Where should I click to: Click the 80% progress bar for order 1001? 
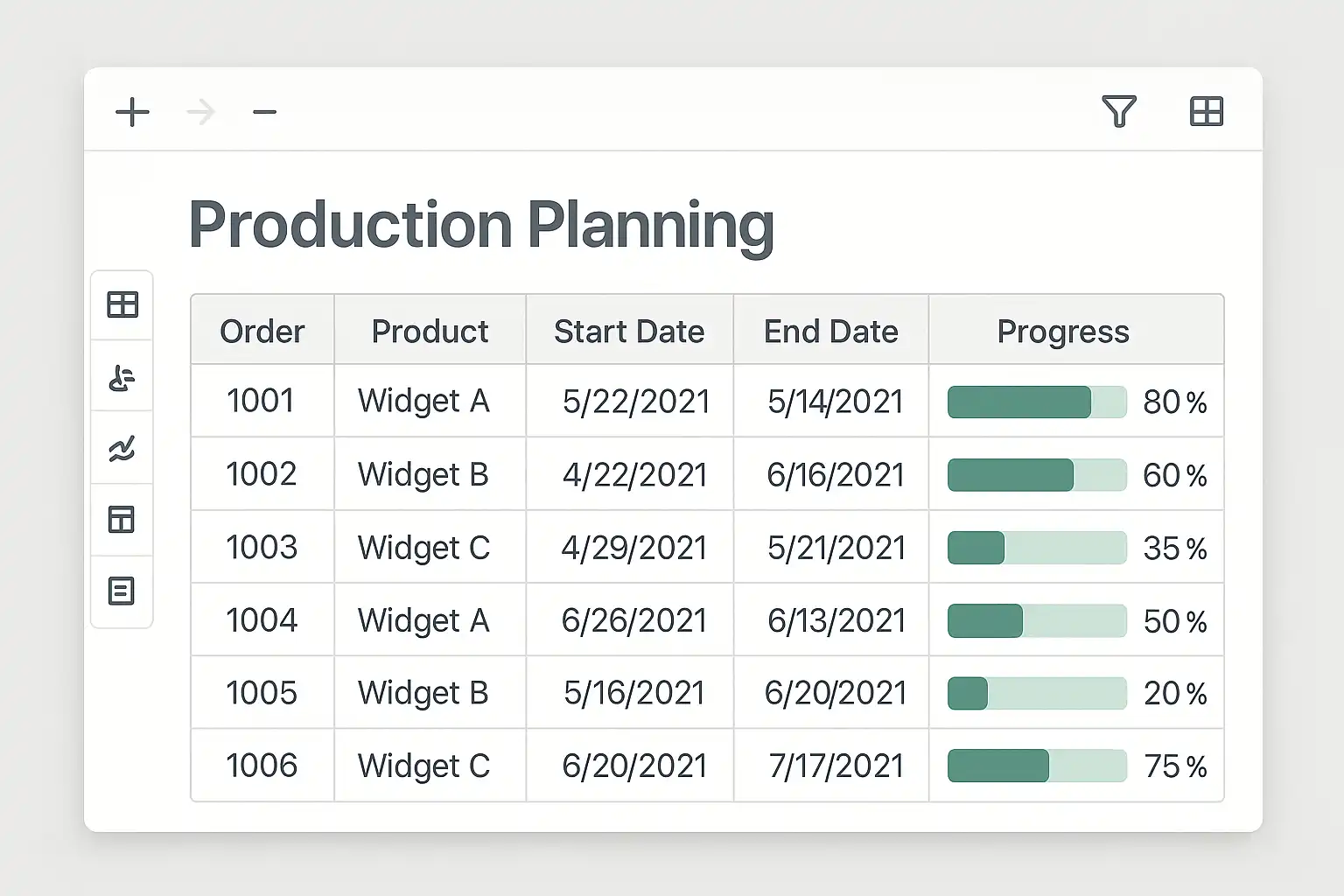point(1037,402)
